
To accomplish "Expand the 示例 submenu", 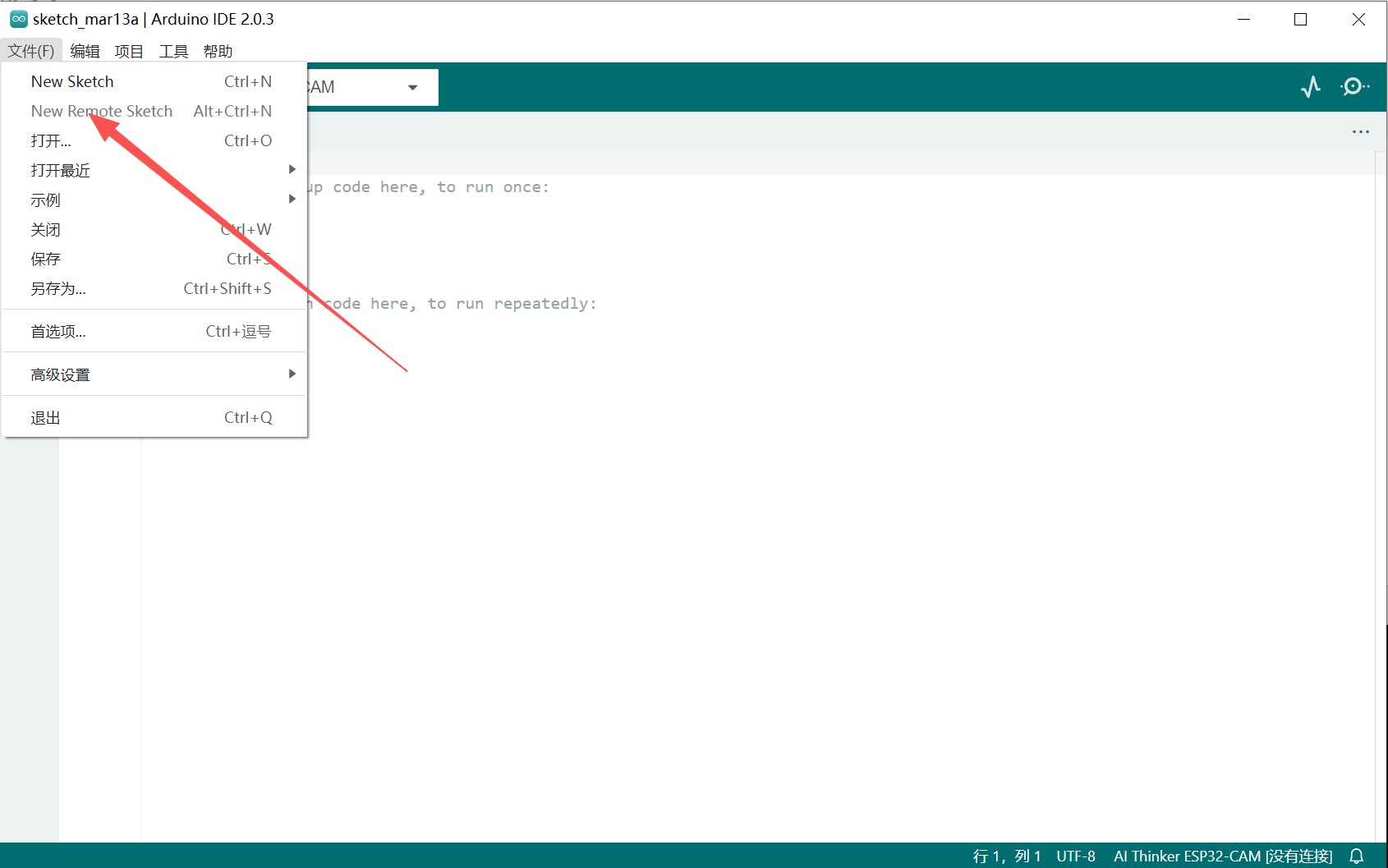I will point(155,200).
